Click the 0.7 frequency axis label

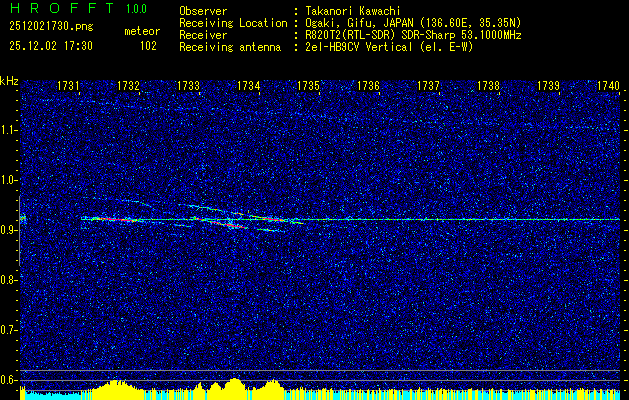(x=8, y=330)
